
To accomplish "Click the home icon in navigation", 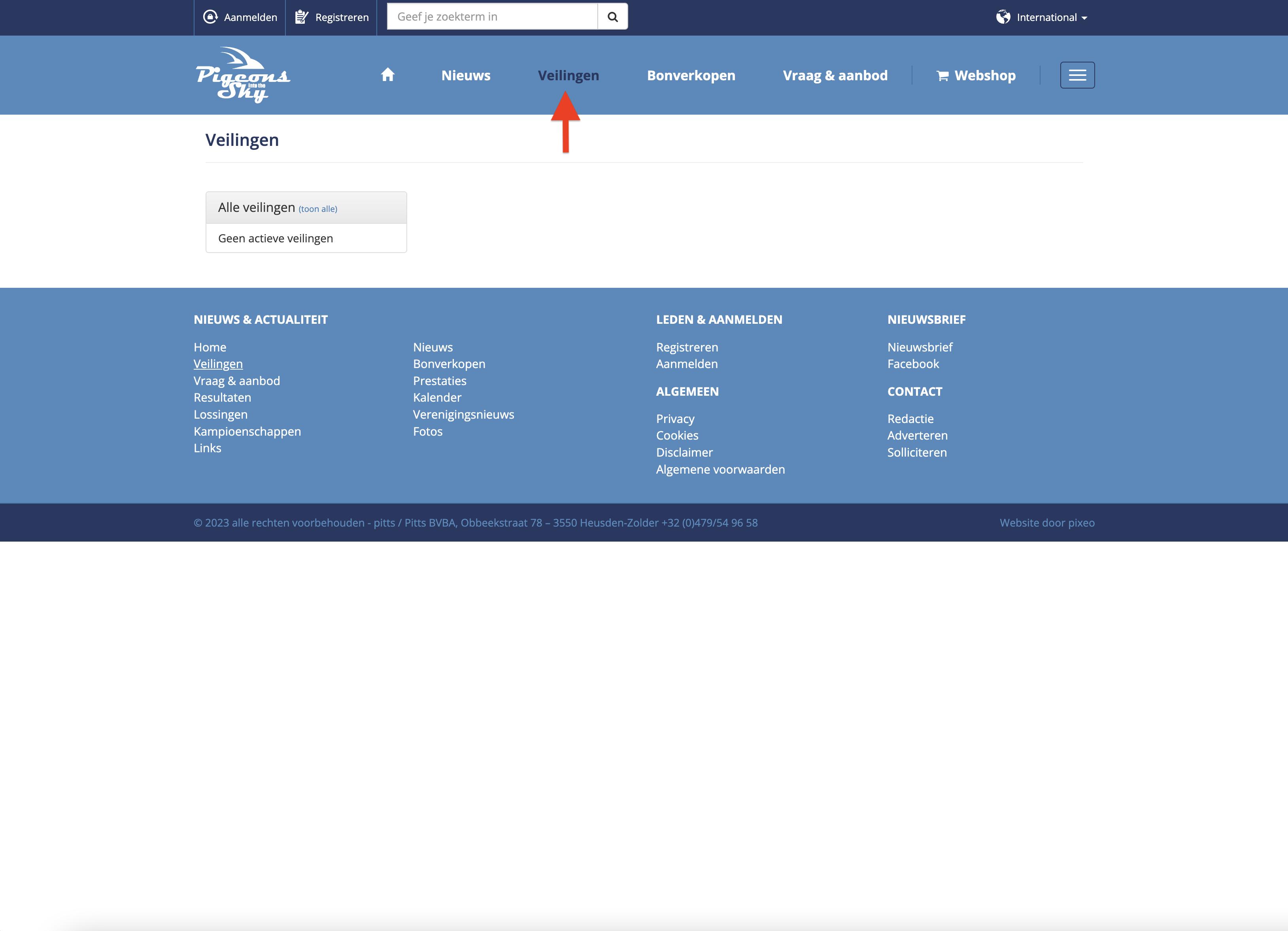I will tap(387, 75).
